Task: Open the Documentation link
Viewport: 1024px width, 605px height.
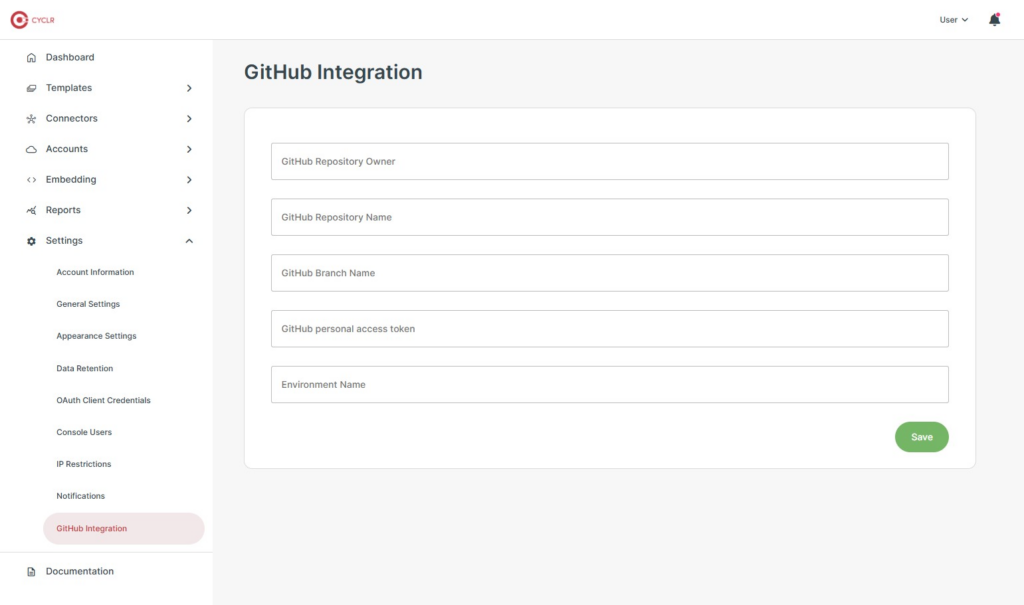Action: tap(80, 571)
